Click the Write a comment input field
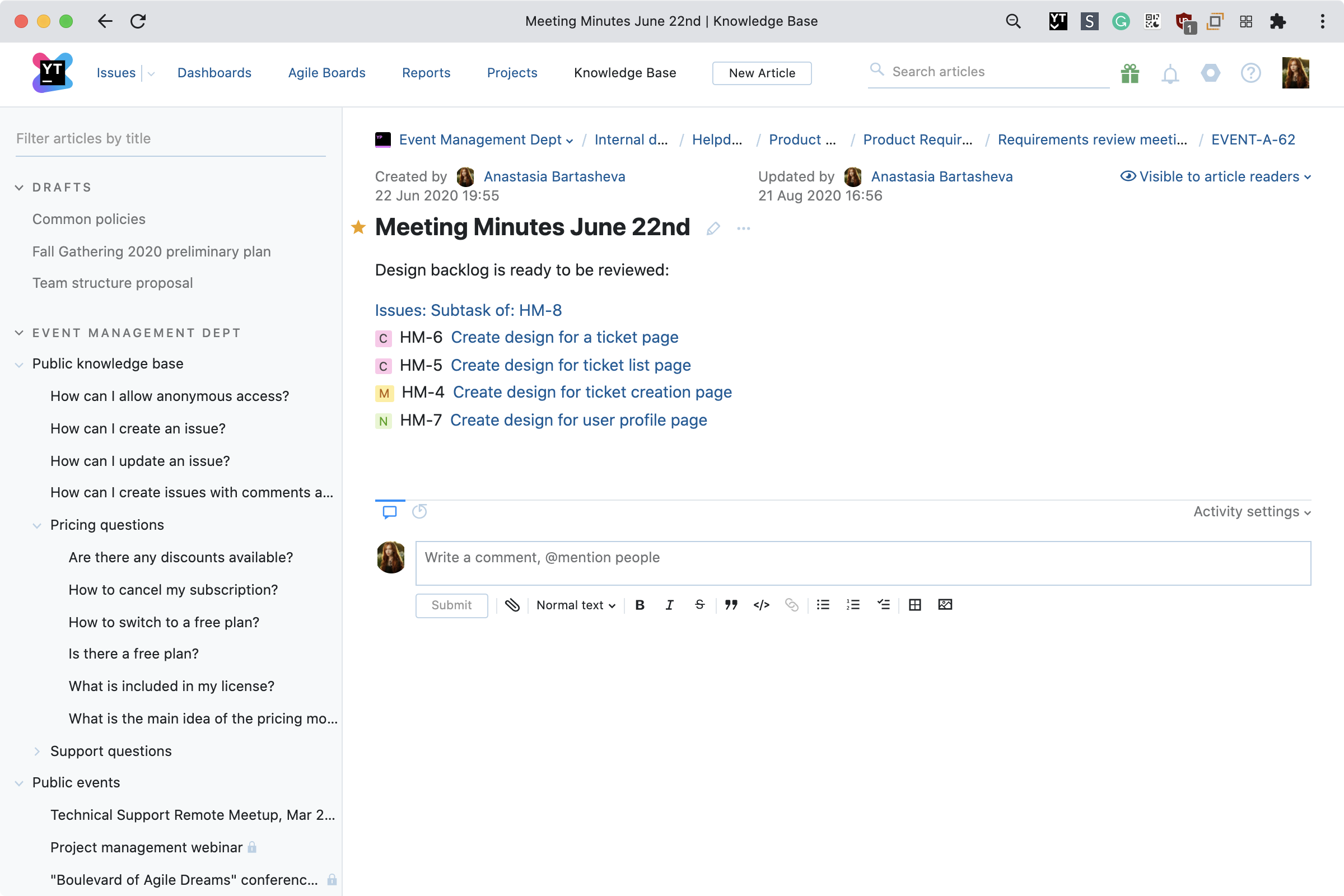The height and width of the screenshot is (896, 1344). tap(862, 563)
